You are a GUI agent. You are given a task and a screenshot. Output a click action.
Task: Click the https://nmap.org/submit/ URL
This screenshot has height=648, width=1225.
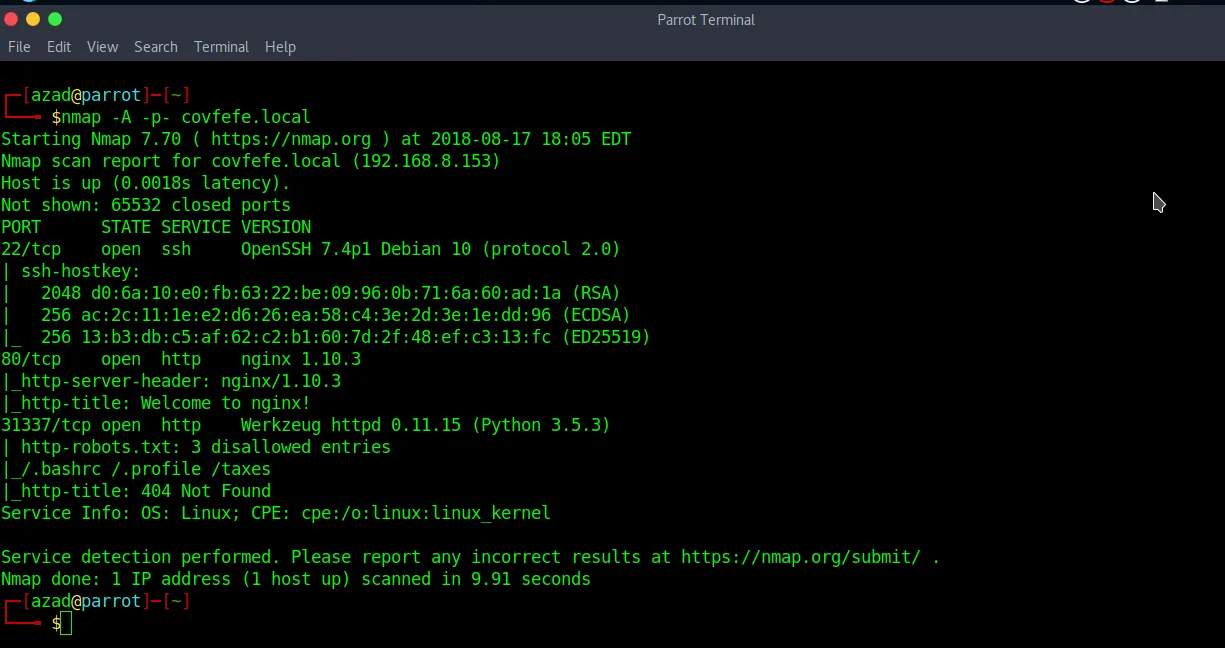tap(801, 557)
